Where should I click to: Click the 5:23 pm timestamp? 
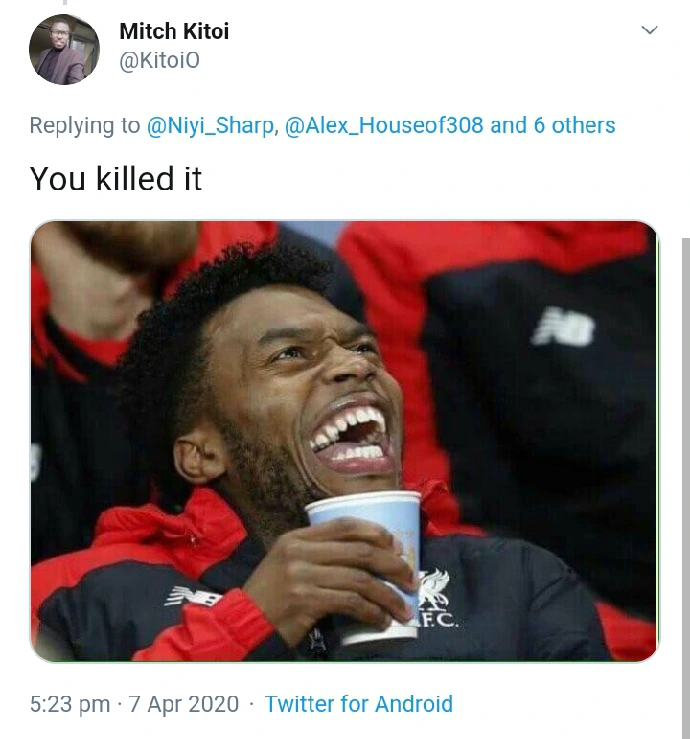[70, 704]
